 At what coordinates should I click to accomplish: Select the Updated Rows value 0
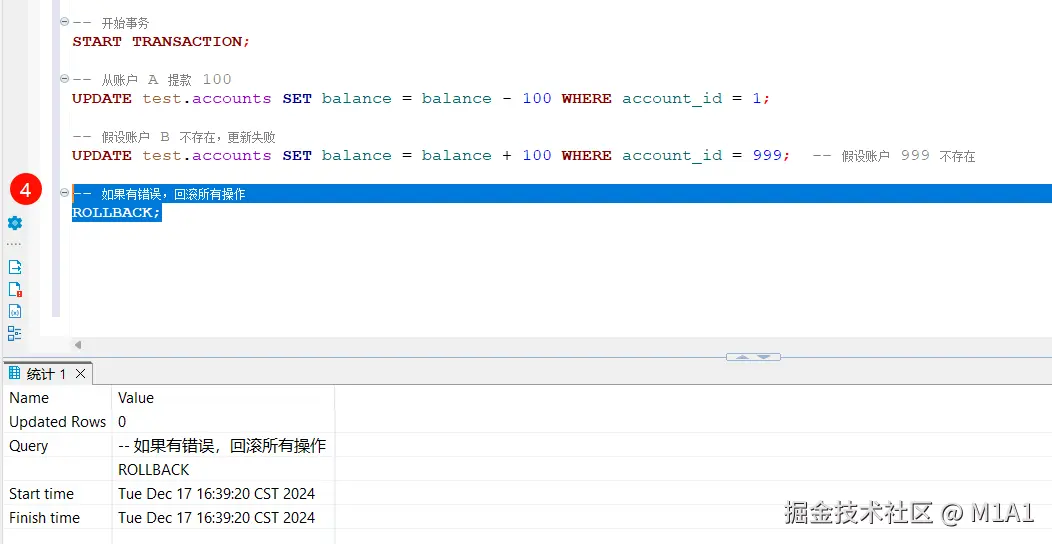[223, 422]
